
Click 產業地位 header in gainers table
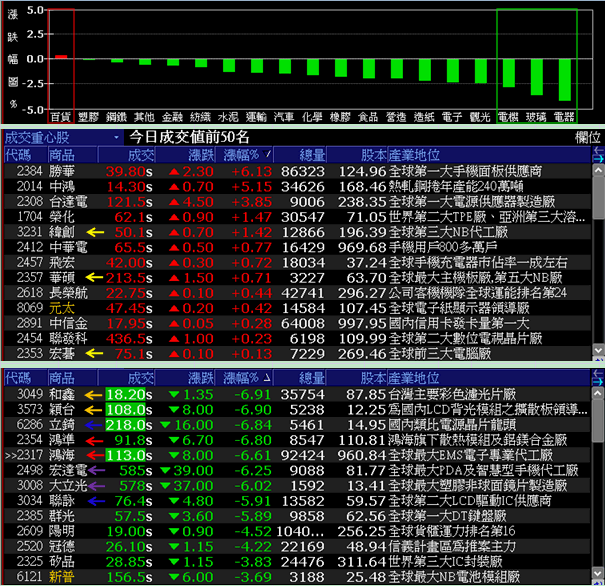click(489, 155)
